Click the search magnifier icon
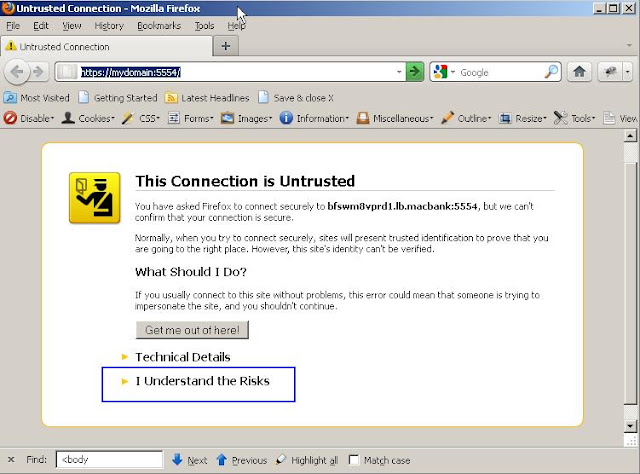This screenshot has height=474, width=640. tap(551, 72)
